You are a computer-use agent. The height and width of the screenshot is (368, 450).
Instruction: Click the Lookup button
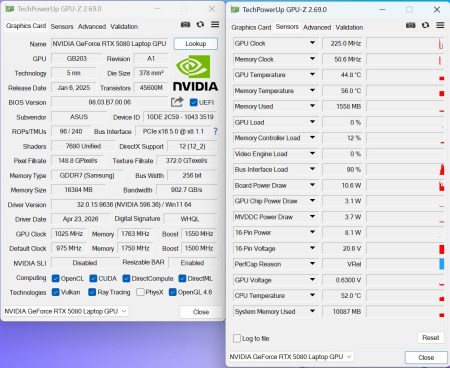[196, 44]
